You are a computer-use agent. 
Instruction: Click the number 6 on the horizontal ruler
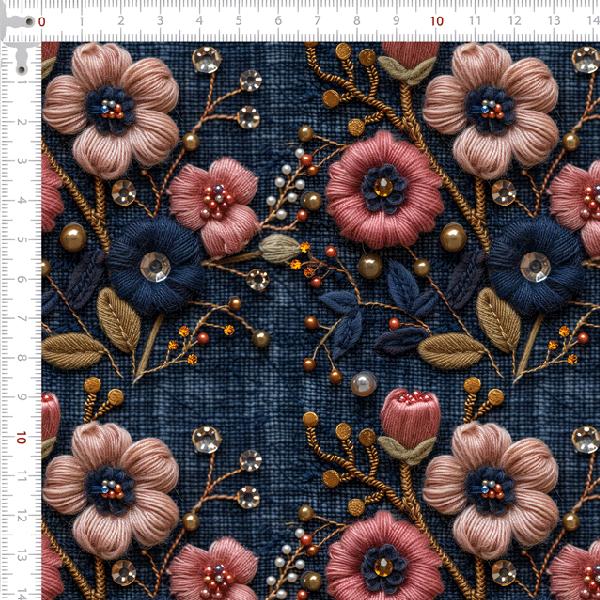click(278, 21)
